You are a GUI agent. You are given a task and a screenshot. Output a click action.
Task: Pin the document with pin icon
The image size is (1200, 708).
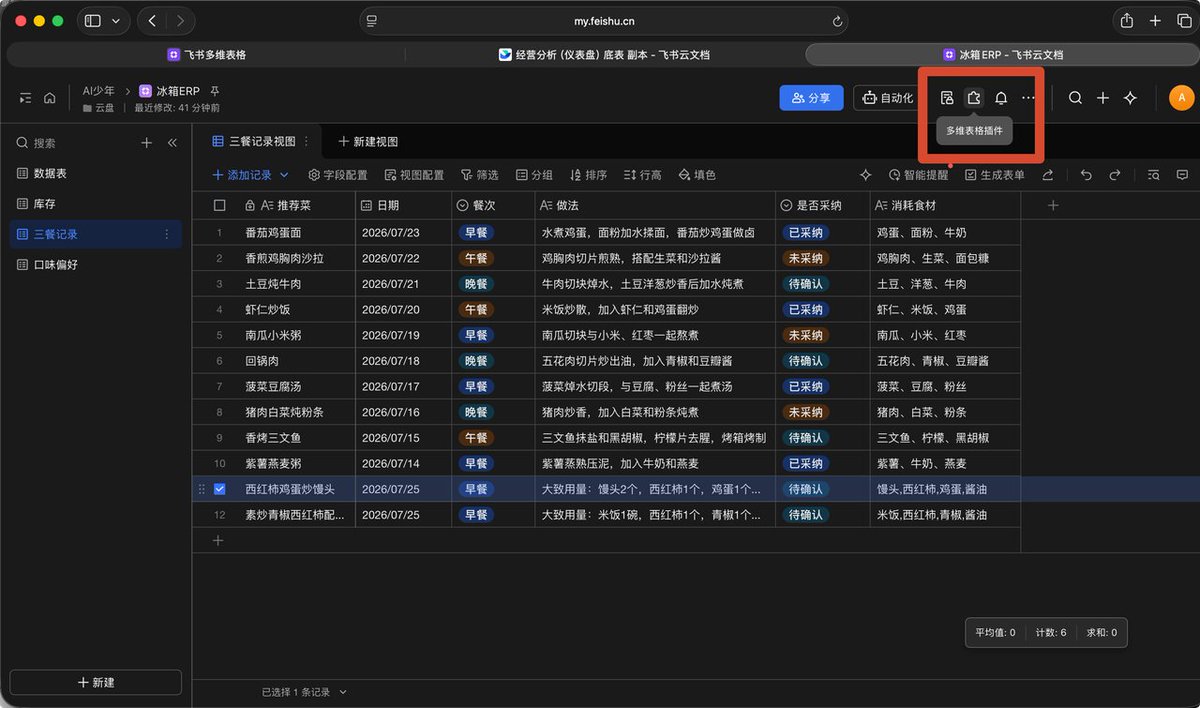point(214,91)
